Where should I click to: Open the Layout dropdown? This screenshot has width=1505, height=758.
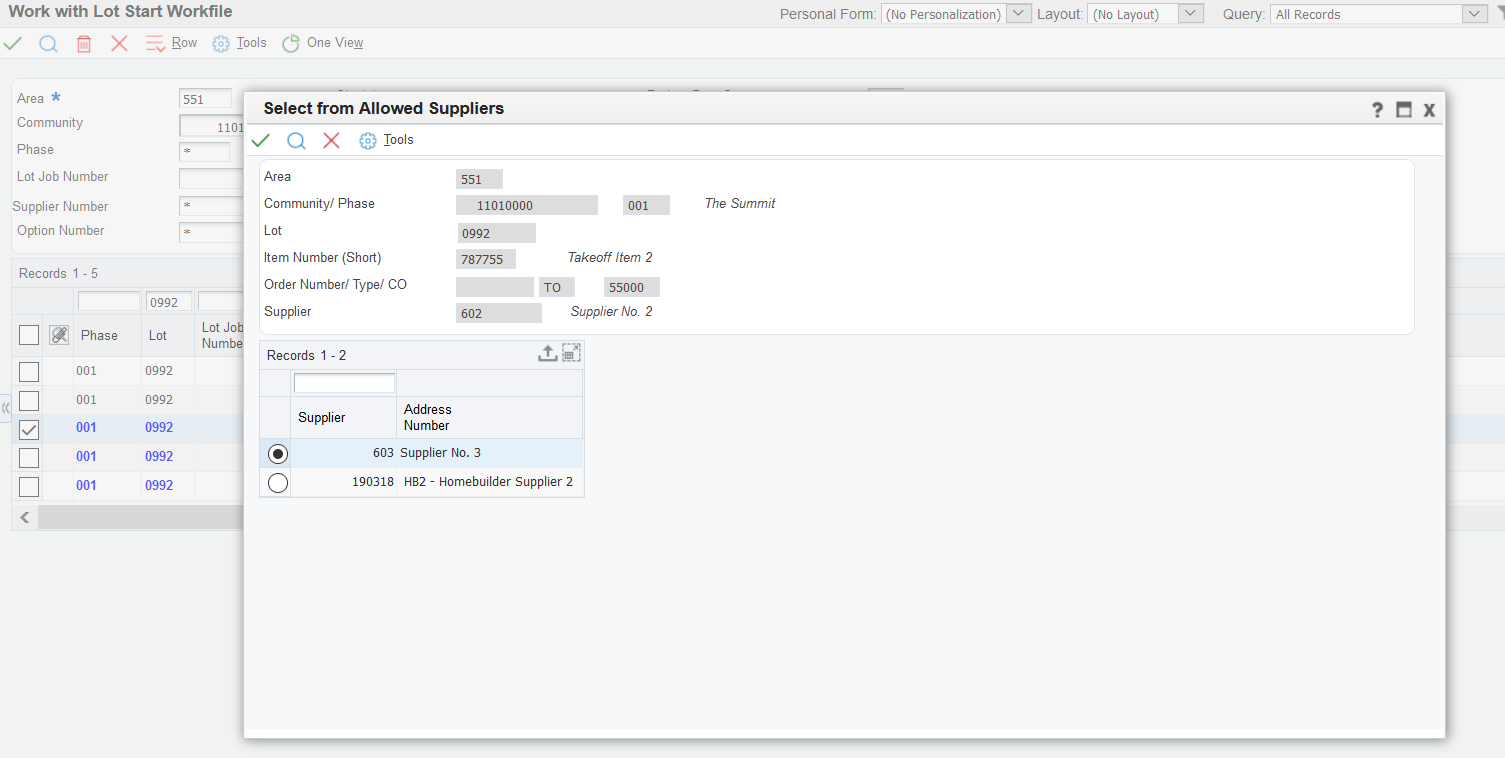click(x=1191, y=14)
